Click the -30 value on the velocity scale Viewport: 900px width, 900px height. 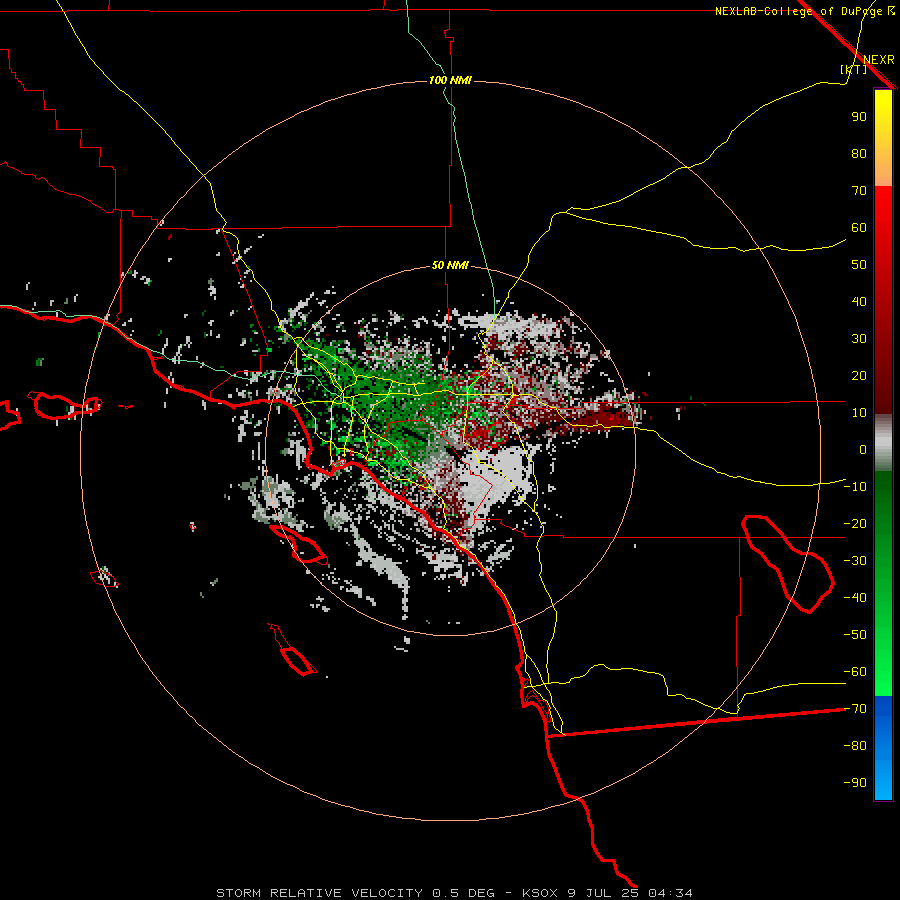click(x=855, y=561)
